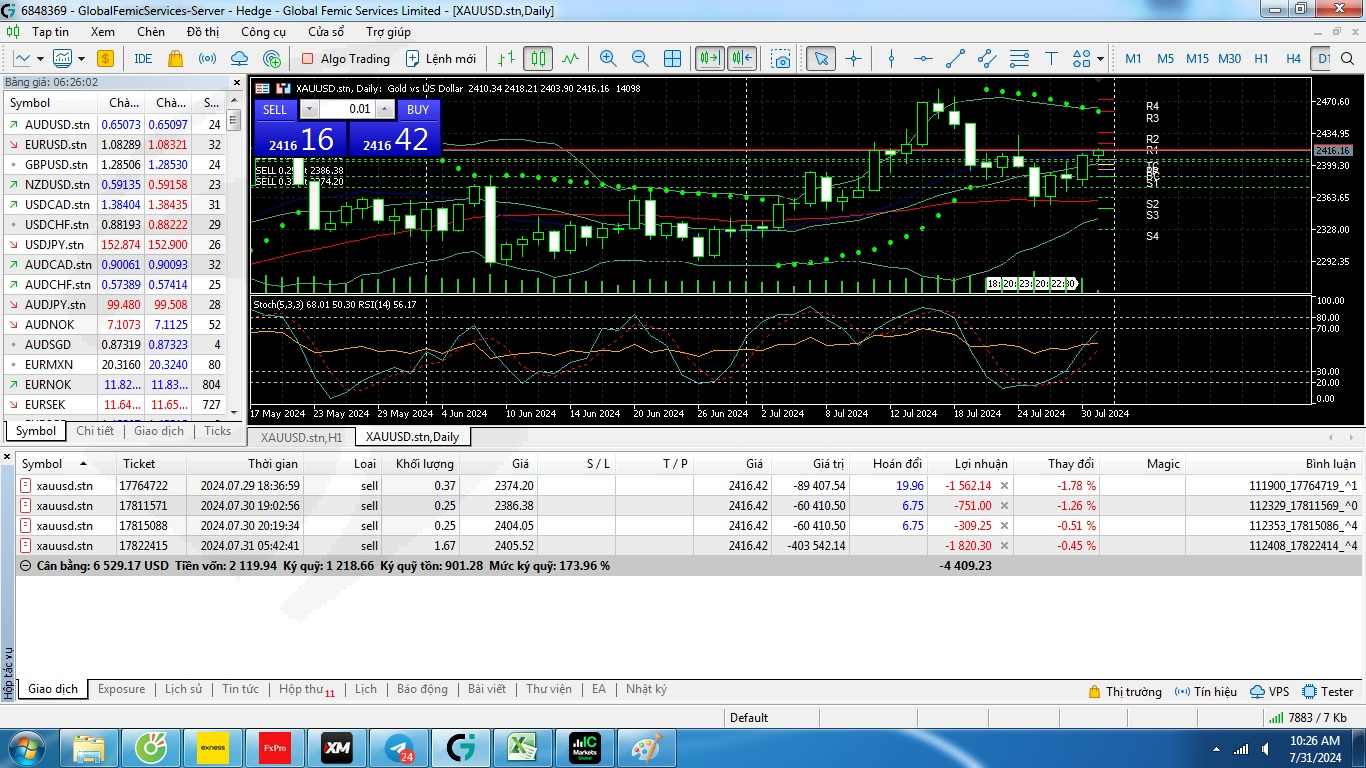This screenshot has height=768, width=1366.
Task: Click Lệnh mới to create order
Action: coord(440,59)
